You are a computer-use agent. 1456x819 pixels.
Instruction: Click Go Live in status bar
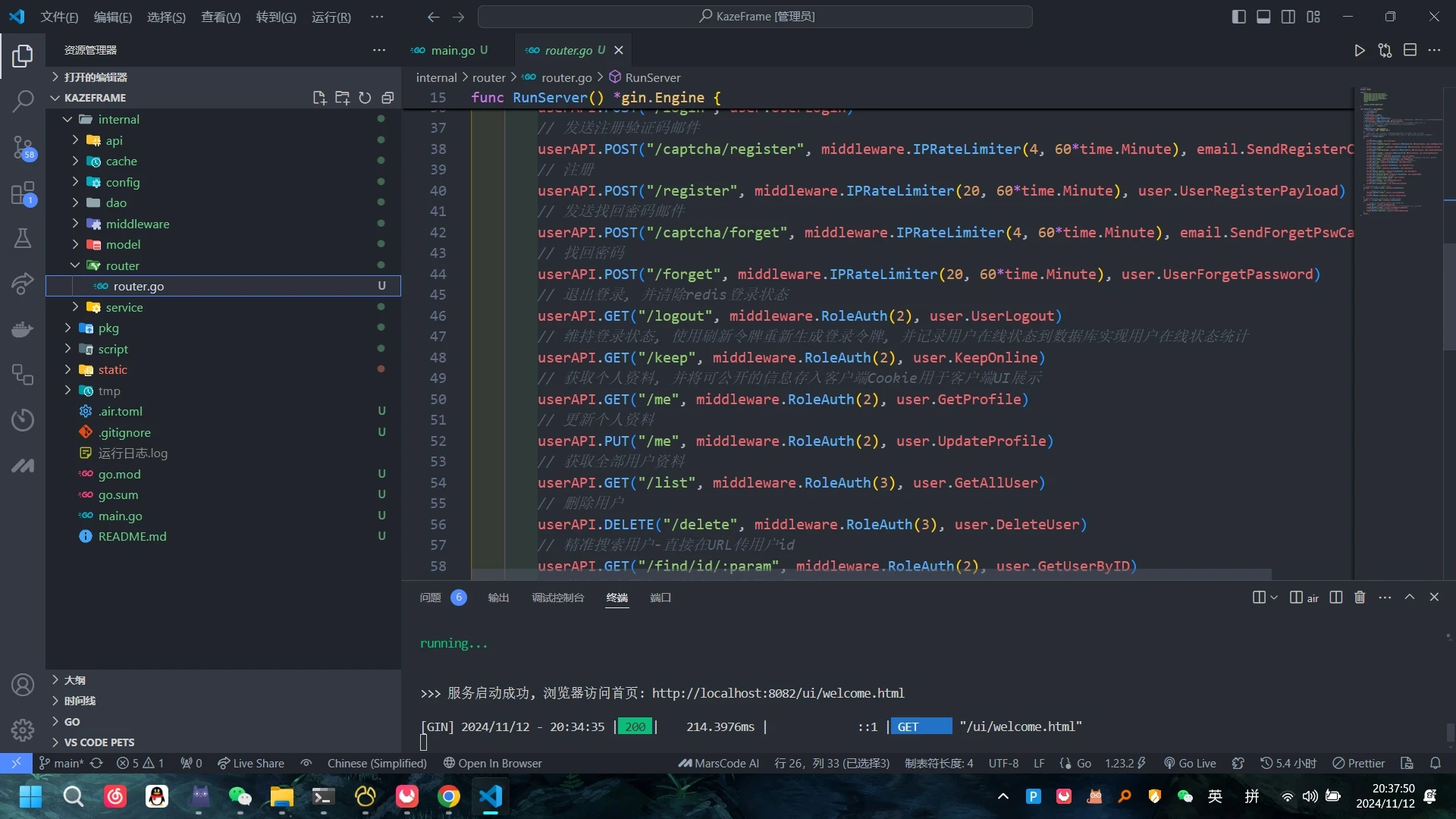pos(1190,764)
